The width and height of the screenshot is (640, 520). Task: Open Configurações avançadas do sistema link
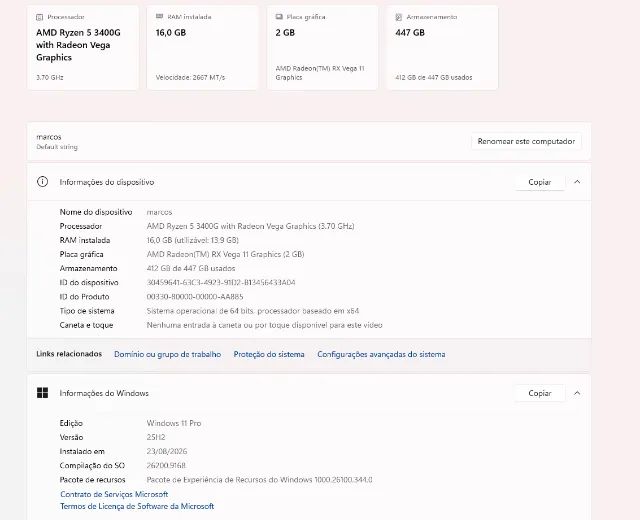tap(381, 354)
